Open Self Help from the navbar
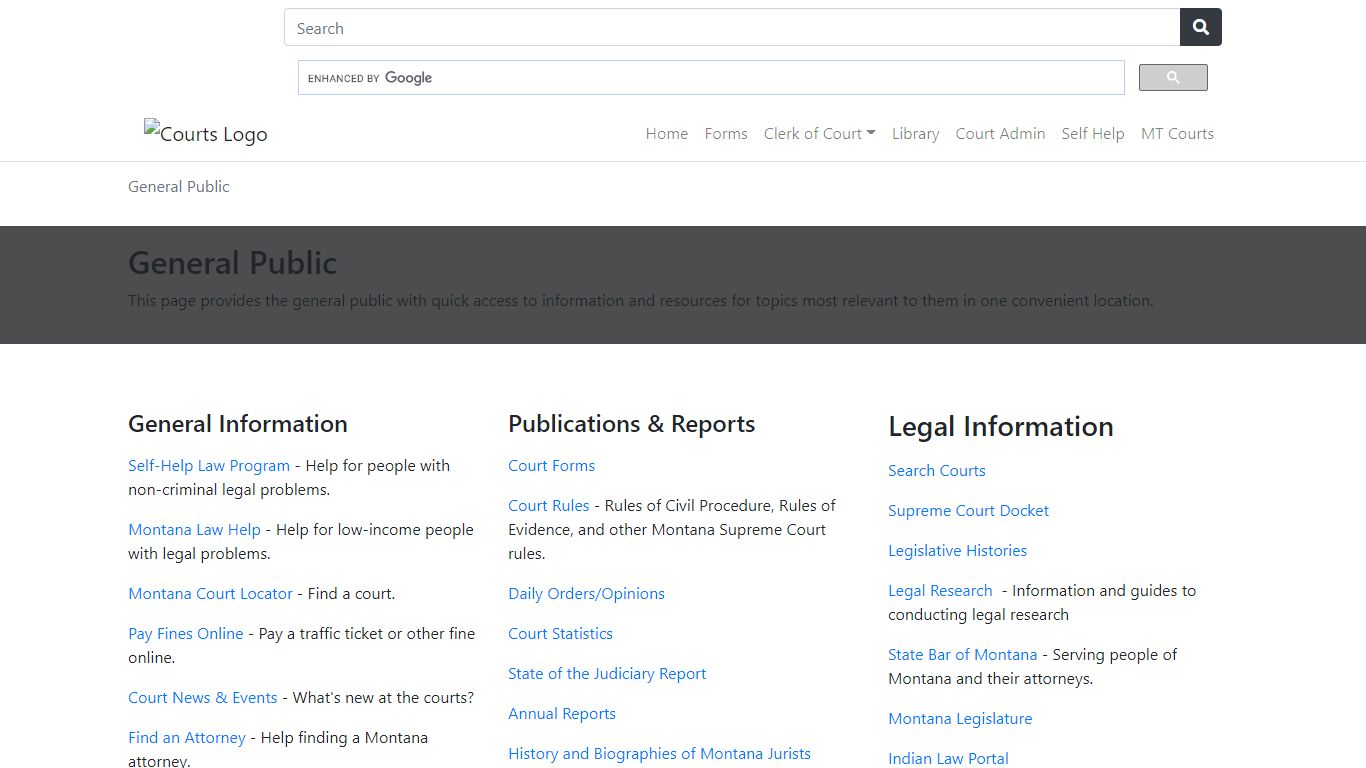Screen dimensions: 1366x768 [x=1093, y=134]
